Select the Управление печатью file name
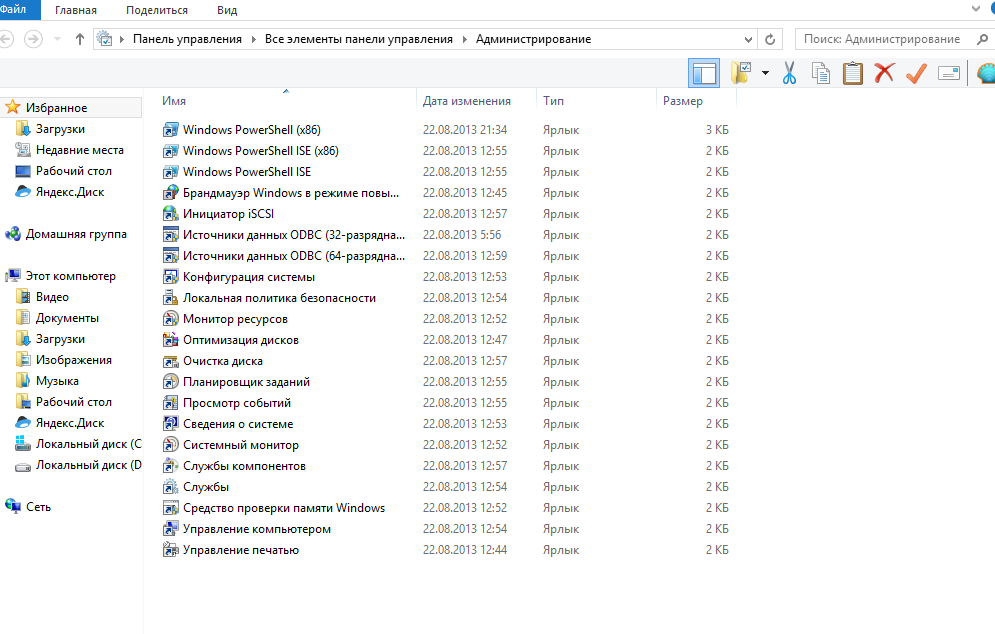 (x=241, y=550)
